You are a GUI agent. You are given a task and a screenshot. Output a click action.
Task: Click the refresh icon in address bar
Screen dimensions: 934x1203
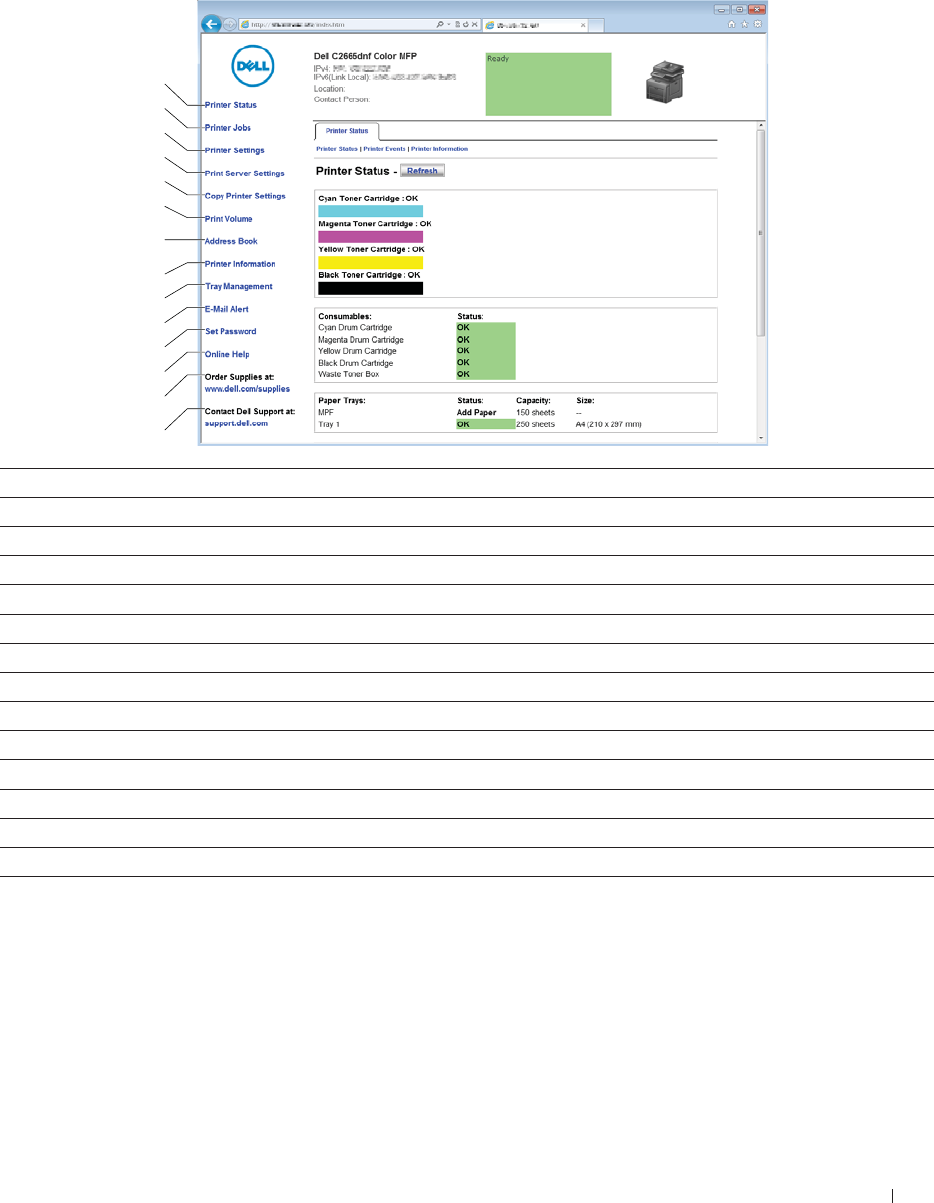pyautogui.click(x=465, y=24)
